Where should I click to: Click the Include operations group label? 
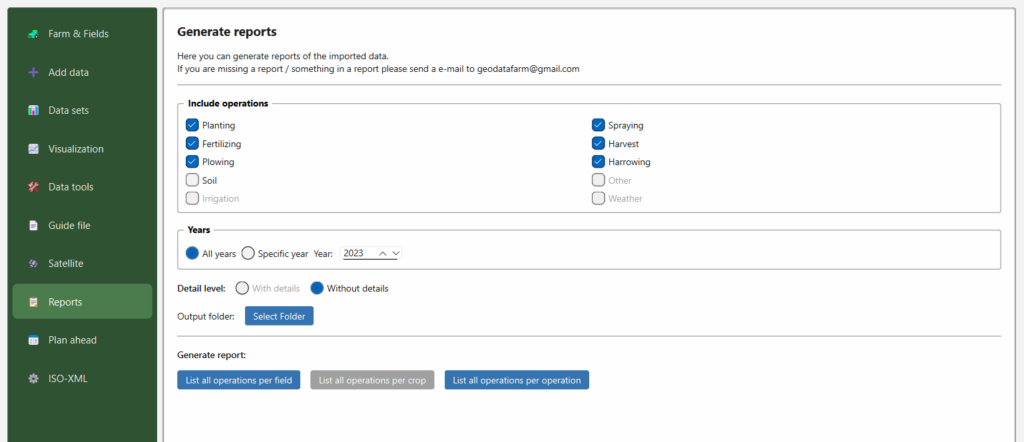click(228, 103)
